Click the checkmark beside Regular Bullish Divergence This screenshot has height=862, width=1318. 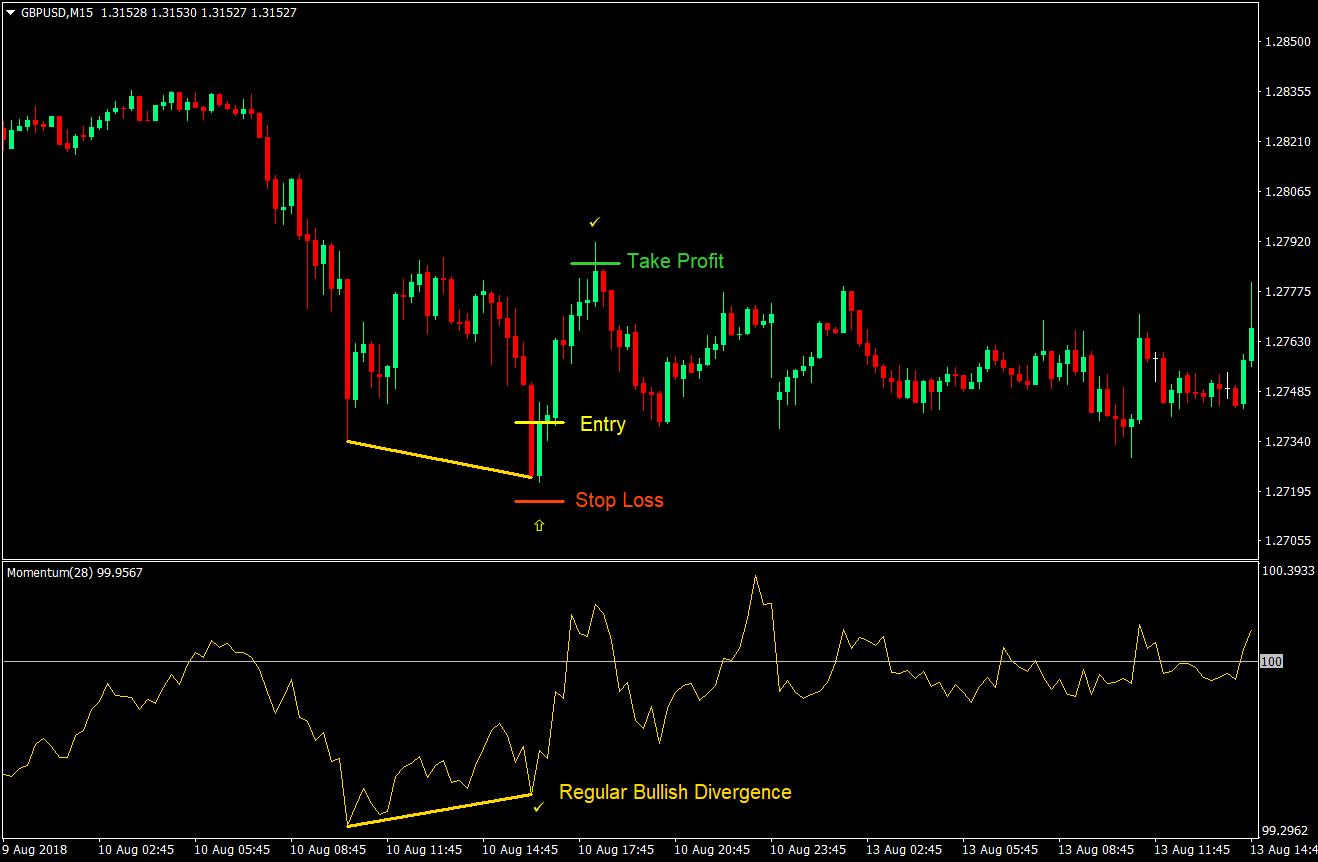[538, 805]
